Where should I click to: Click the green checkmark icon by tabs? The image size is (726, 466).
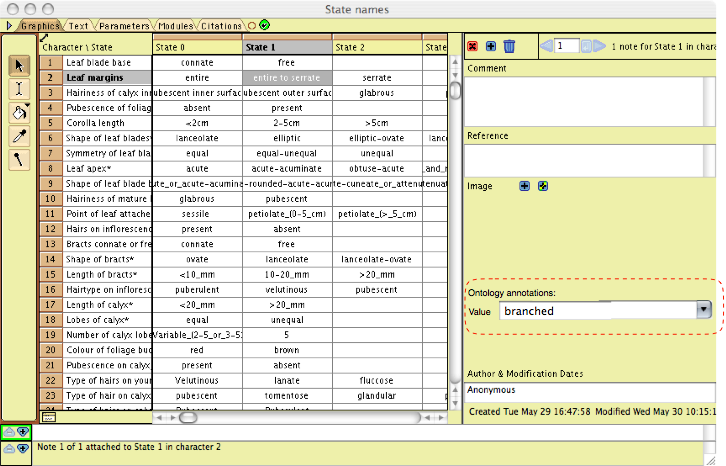(264, 25)
